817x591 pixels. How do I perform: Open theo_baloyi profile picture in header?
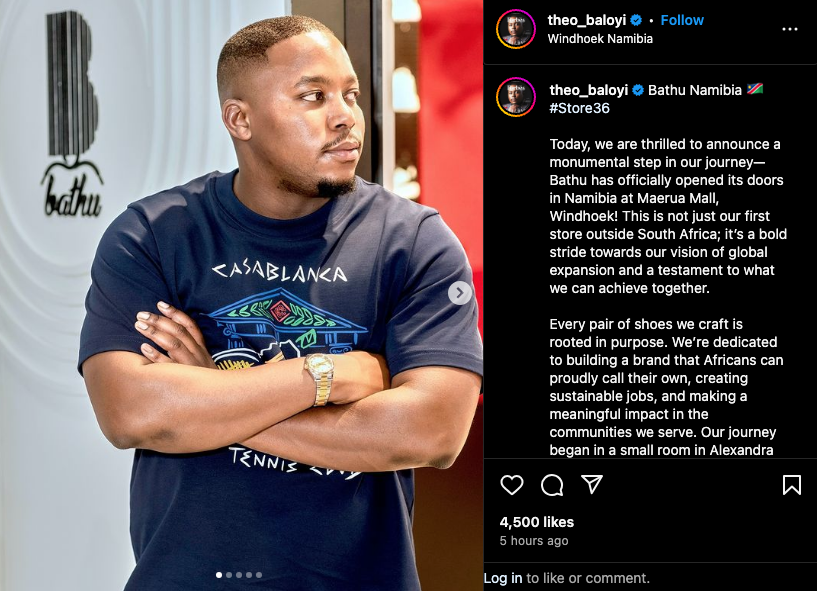pos(516,29)
